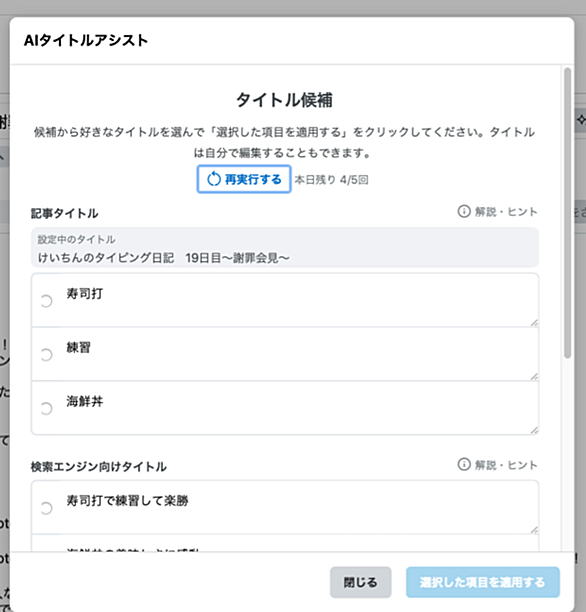Click inside the 寿司打で練習して楽勝 text area

pyautogui.click(x=298, y=507)
